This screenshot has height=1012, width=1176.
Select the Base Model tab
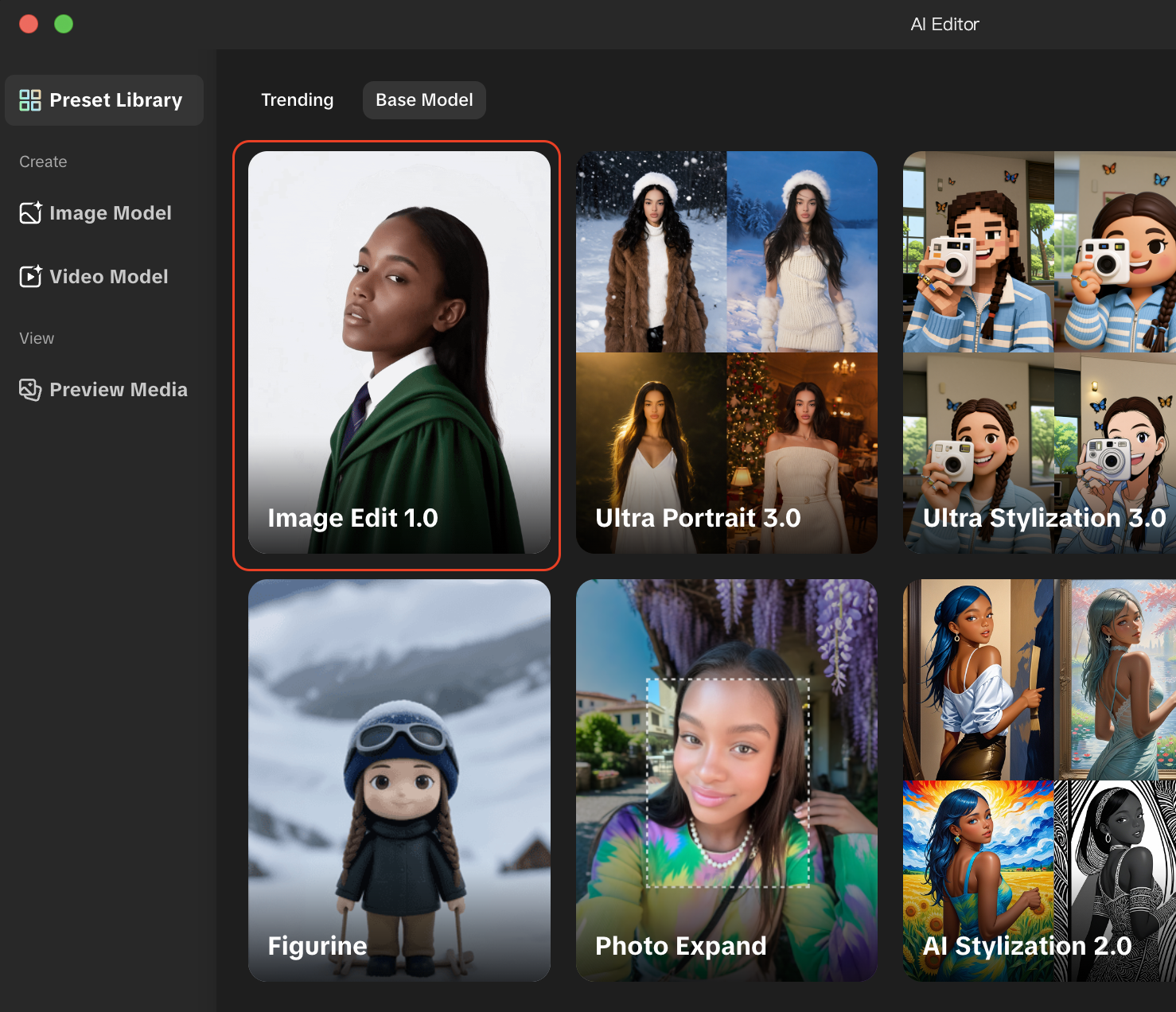click(x=424, y=100)
